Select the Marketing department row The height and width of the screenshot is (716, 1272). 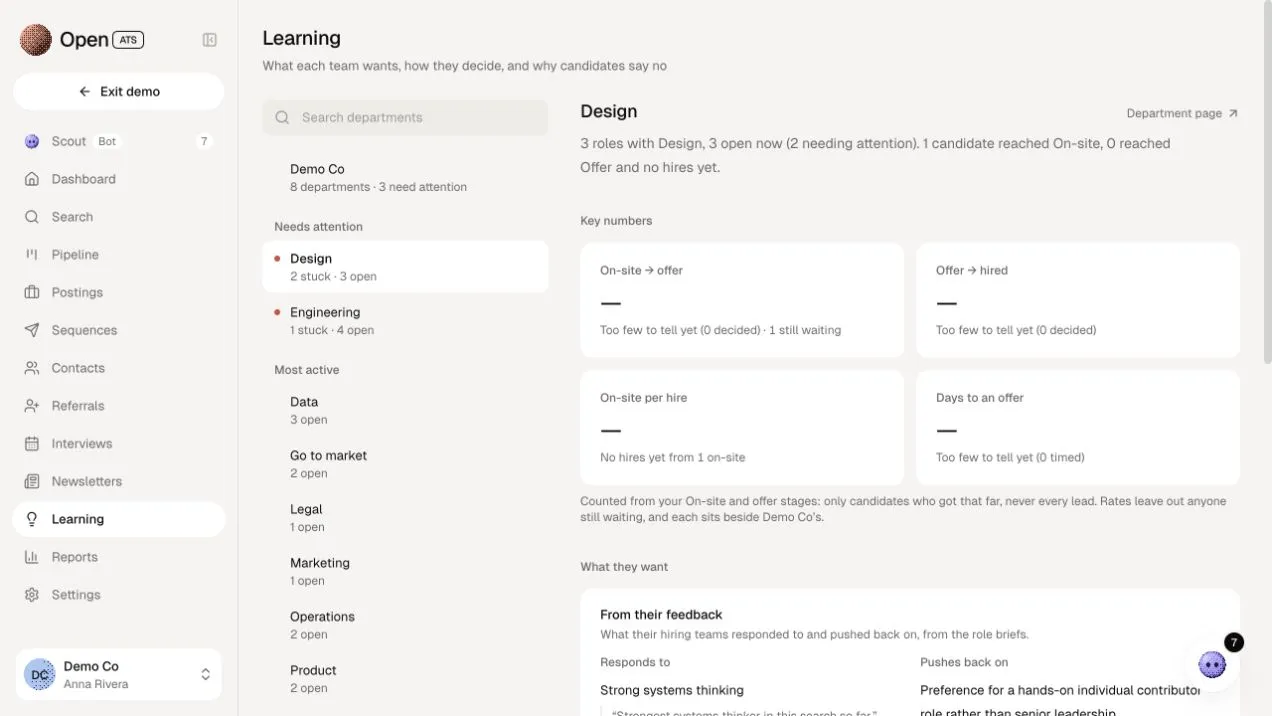[405, 571]
